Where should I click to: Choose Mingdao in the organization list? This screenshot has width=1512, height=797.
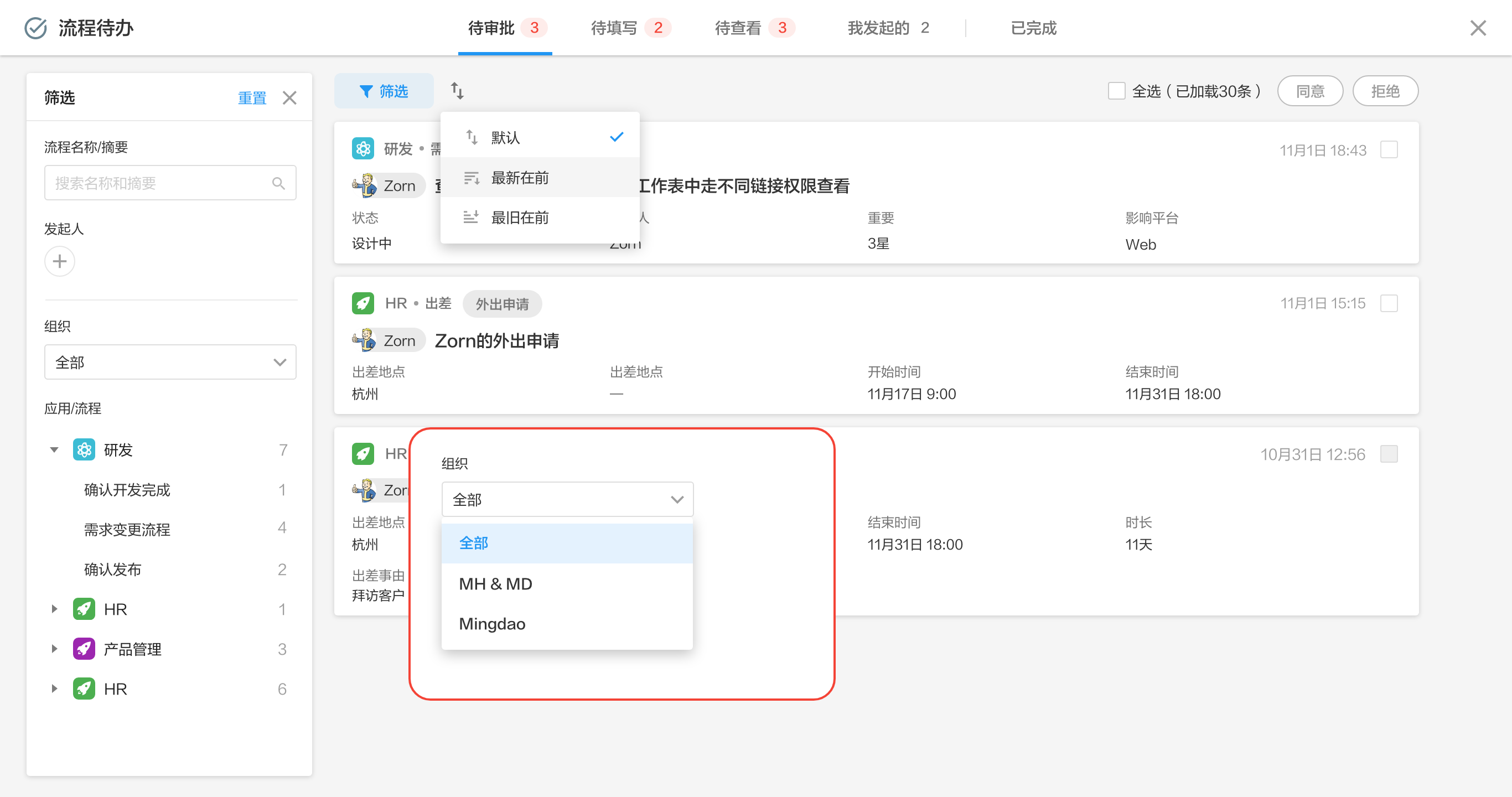pyautogui.click(x=492, y=623)
